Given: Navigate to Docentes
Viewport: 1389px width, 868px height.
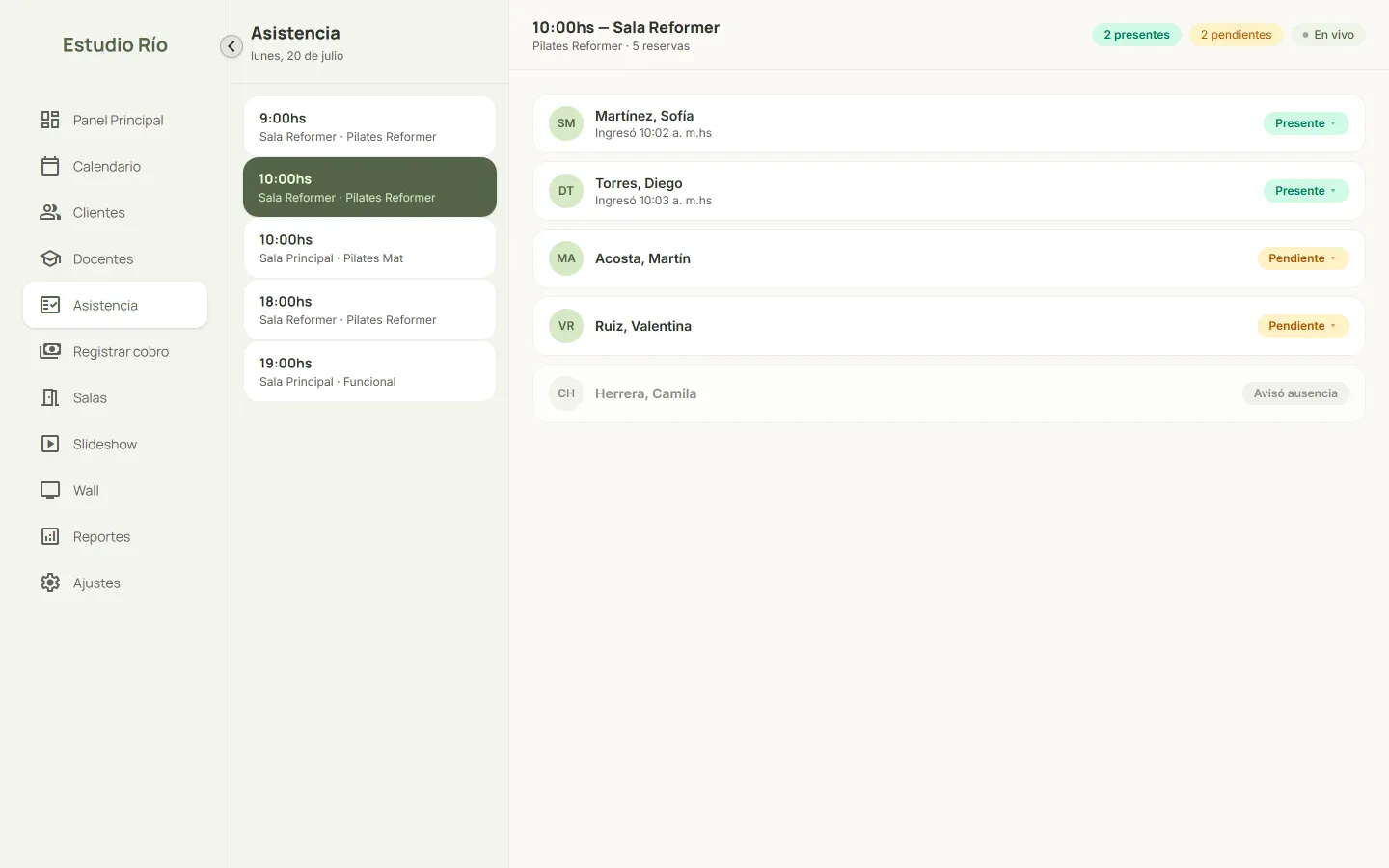Looking at the screenshot, I should click(116, 258).
